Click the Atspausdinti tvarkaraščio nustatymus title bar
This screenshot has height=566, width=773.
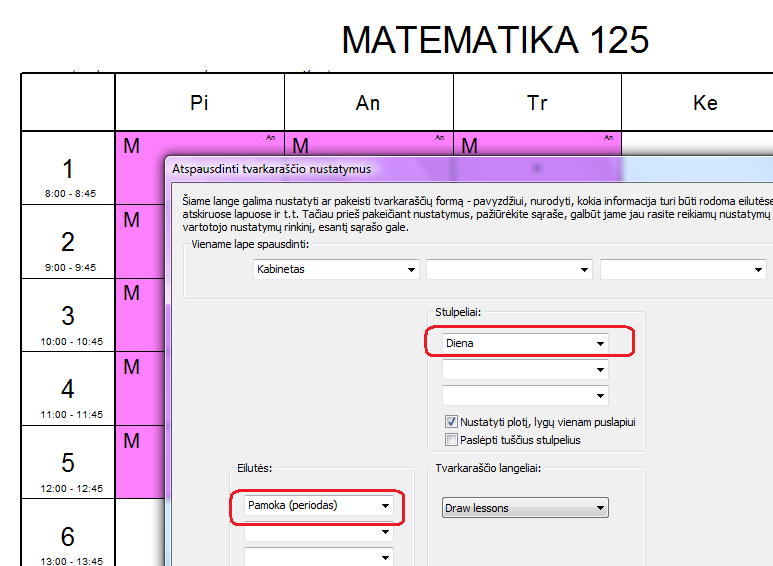pyautogui.click(x=400, y=169)
